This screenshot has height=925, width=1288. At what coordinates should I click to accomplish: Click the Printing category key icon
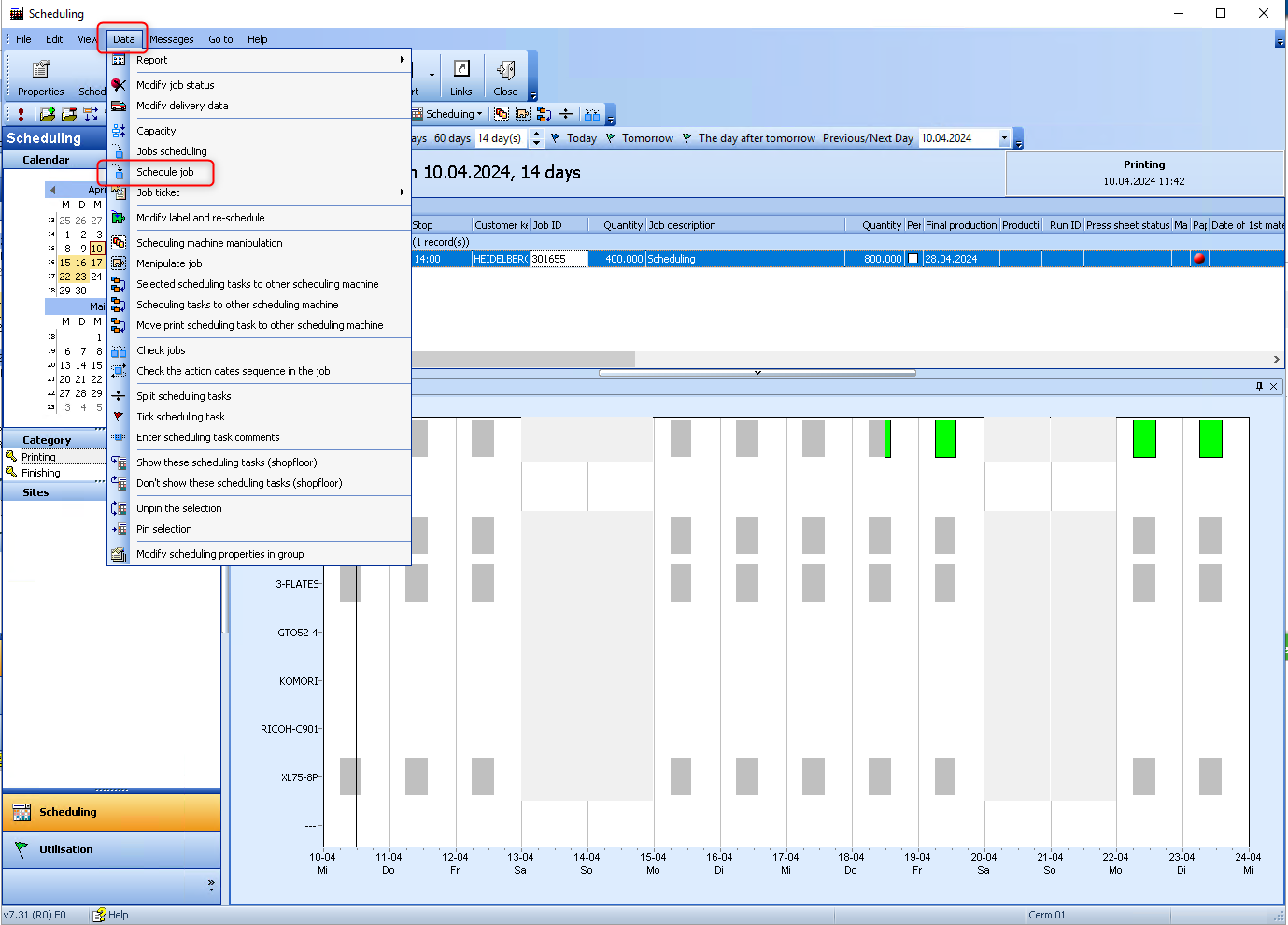click(x=11, y=456)
